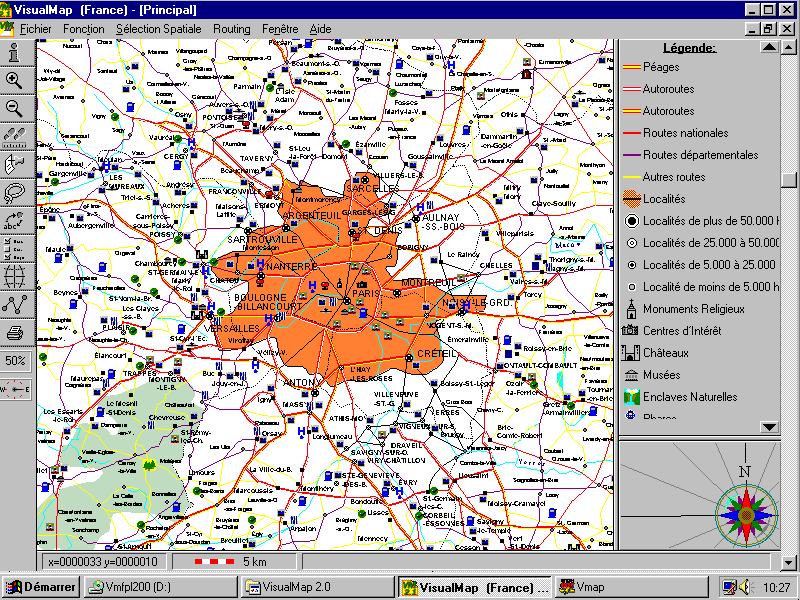800x600 pixels.
Task: Open the abc label tool
Action: [15, 220]
